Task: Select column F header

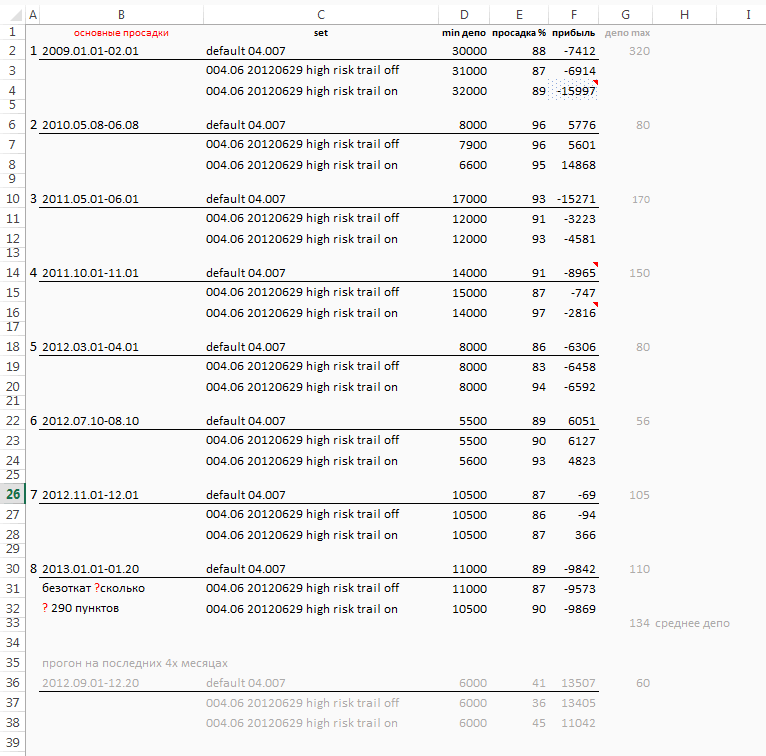Action: [574, 15]
